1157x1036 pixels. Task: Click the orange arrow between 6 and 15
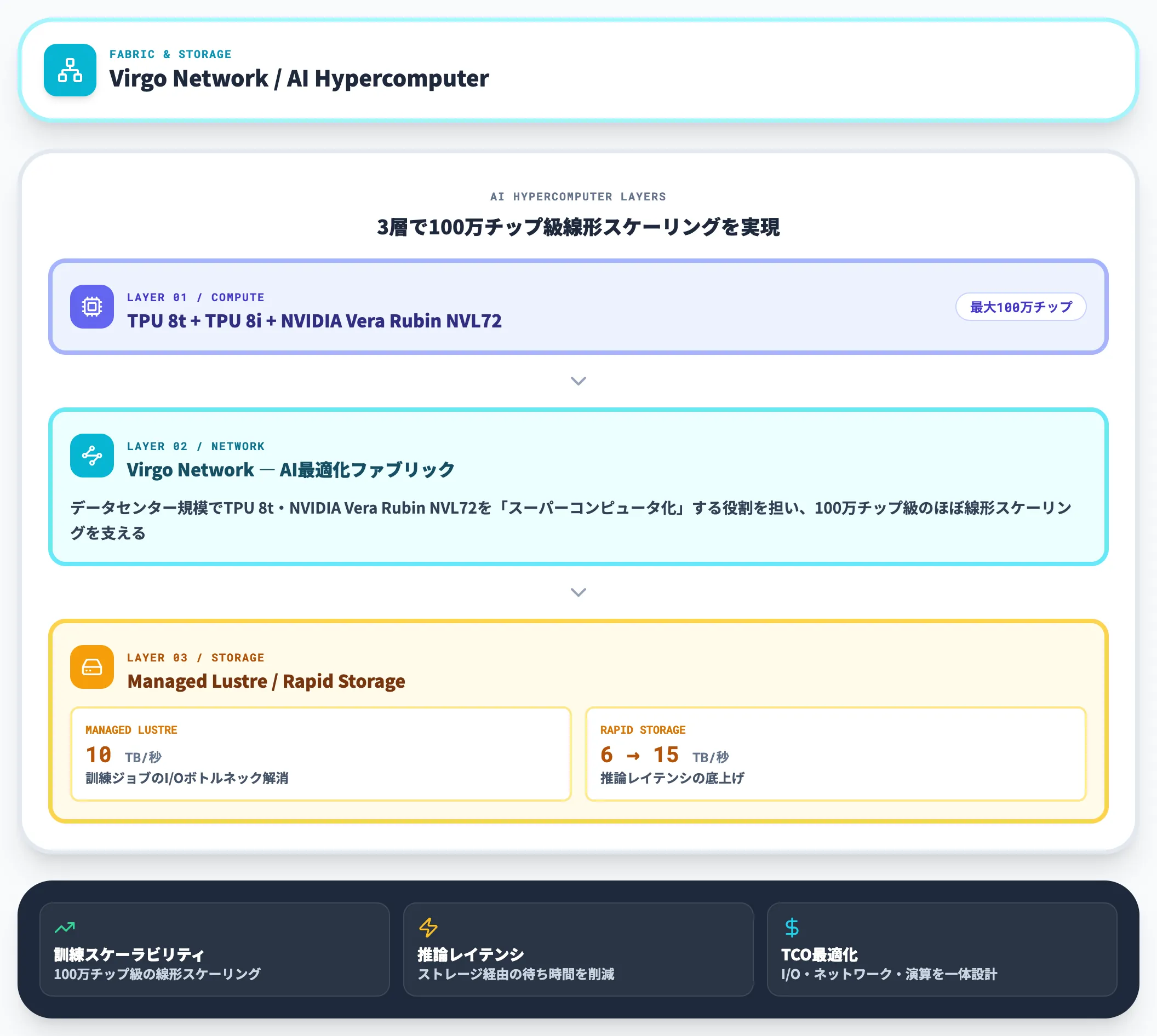coord(634,755)
